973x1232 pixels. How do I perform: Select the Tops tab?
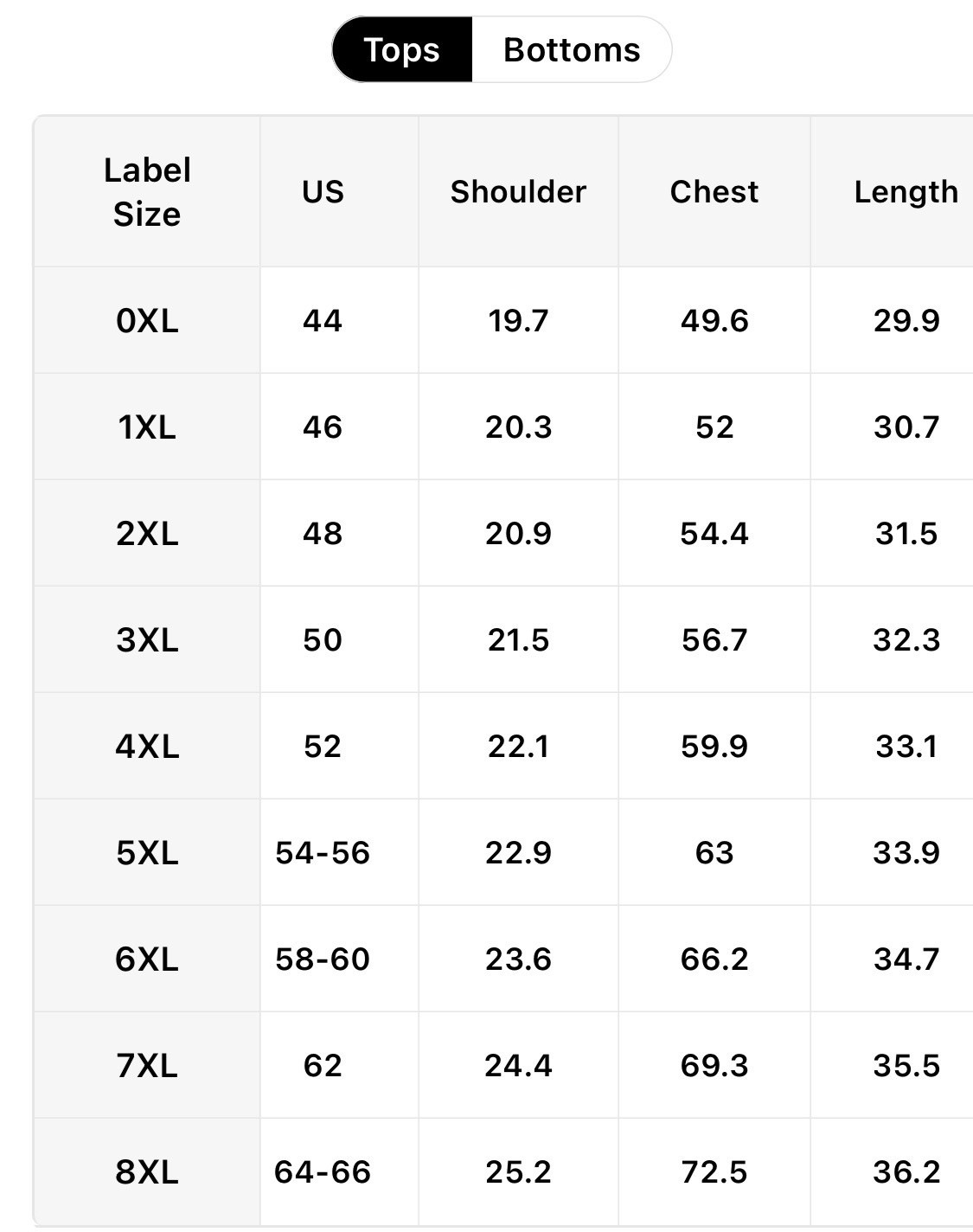[x=402, y=50]
